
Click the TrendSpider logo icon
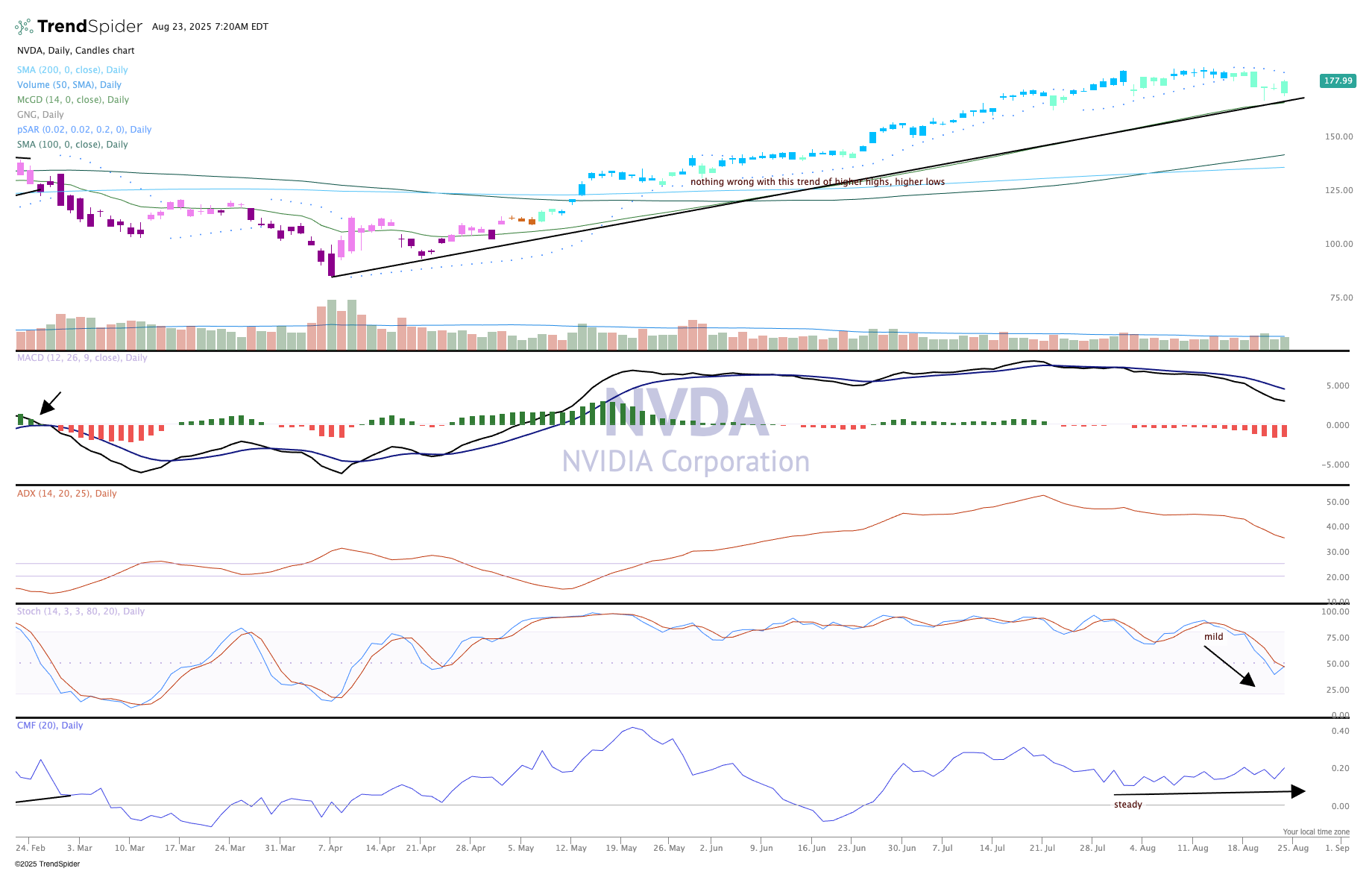click(24, 27)
